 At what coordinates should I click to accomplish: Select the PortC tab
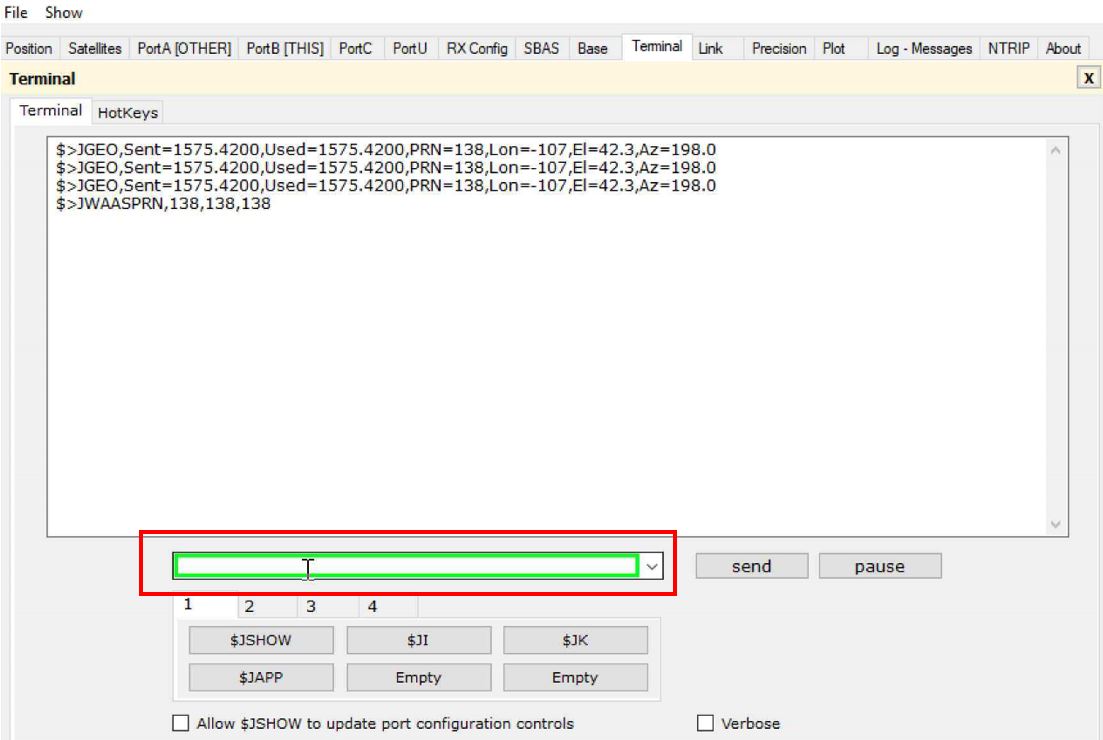[355, 49]
